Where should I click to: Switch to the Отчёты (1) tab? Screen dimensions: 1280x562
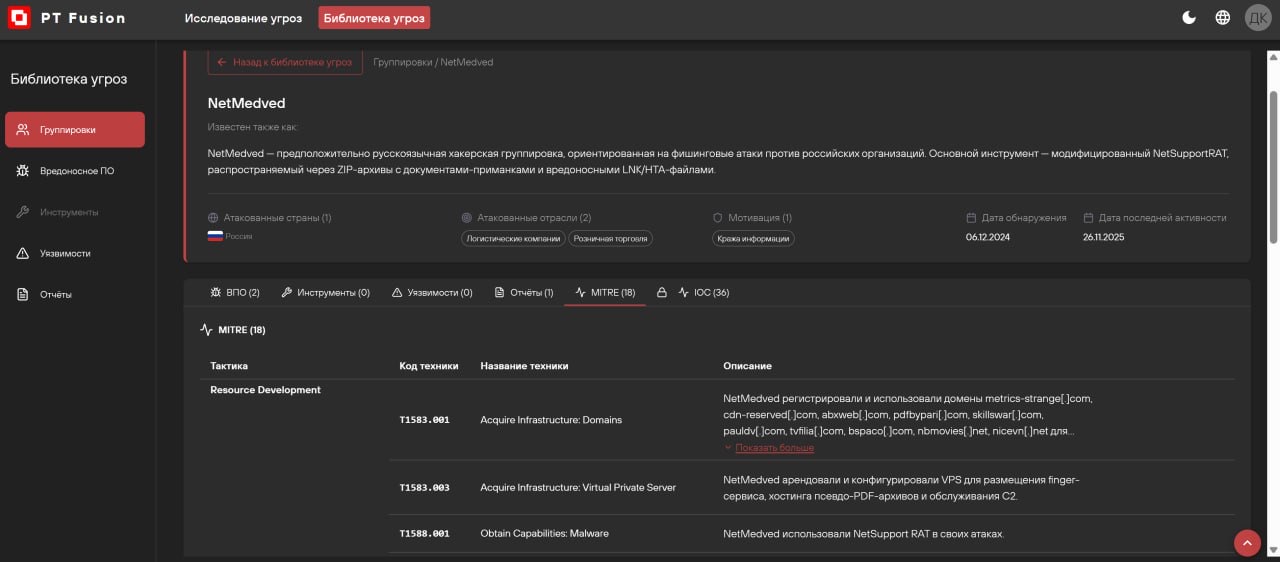524,292
